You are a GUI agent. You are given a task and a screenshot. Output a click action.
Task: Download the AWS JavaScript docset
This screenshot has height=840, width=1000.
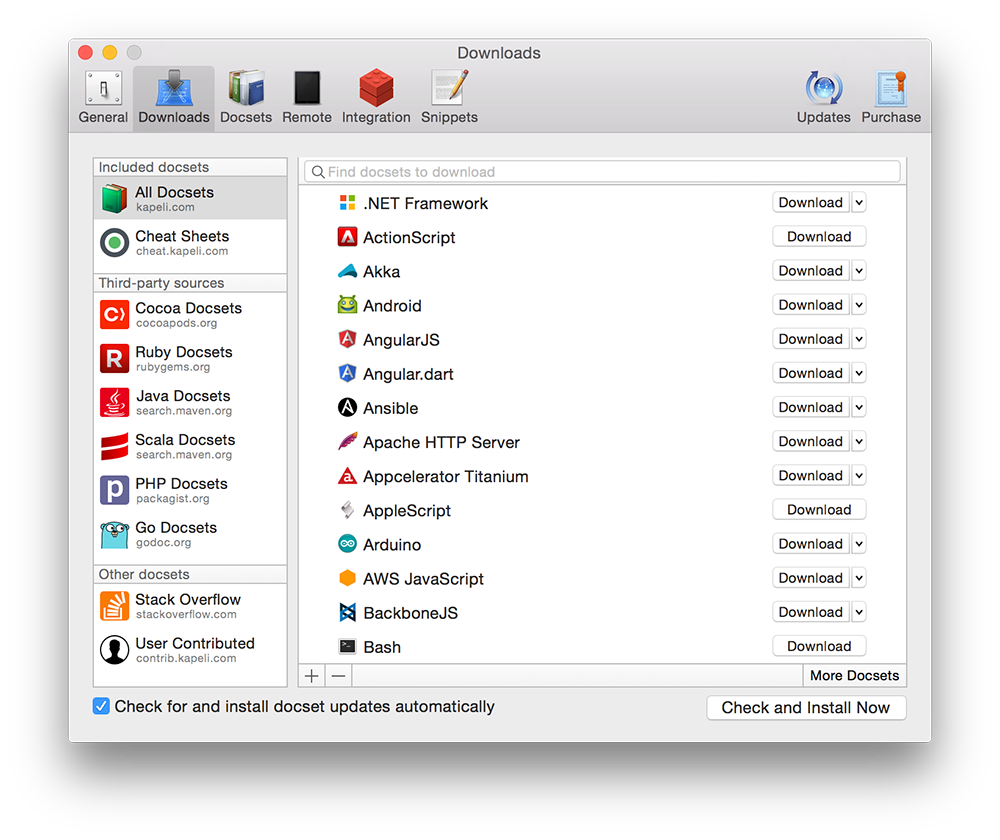click(x=811, y=578)
